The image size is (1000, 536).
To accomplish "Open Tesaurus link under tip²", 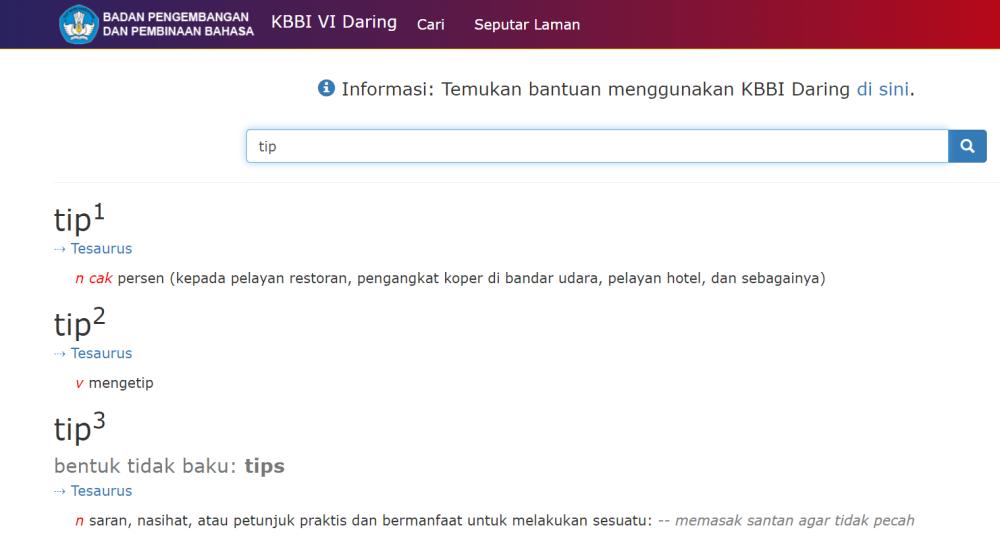I will [x=101, y=354].
